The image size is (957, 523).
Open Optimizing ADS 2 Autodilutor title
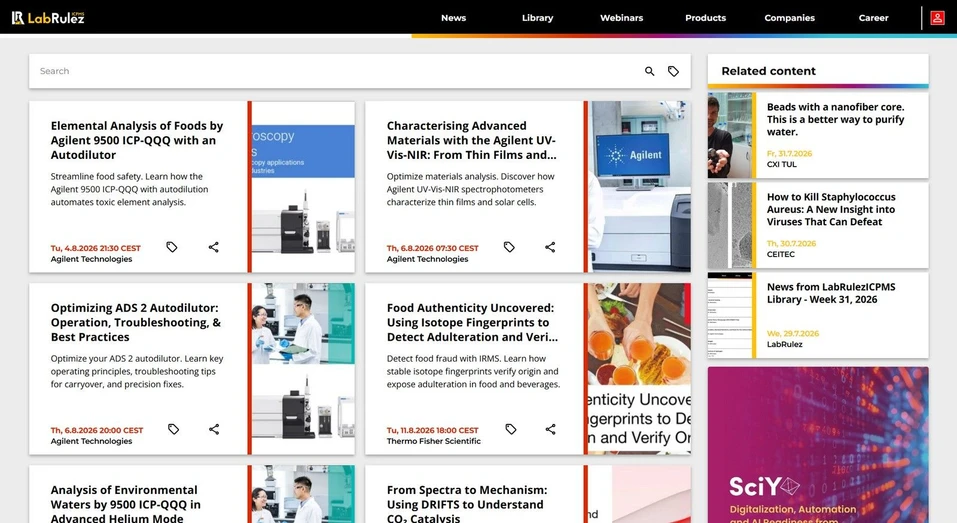click(135, 322)
